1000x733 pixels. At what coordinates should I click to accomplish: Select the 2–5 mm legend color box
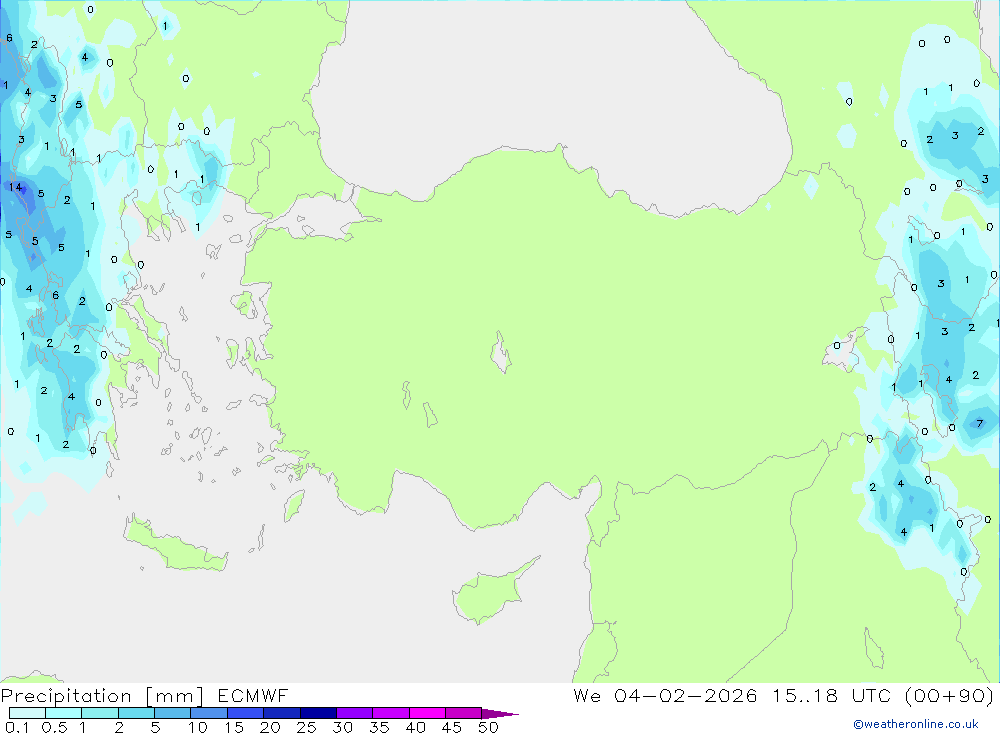click(136, 713)
